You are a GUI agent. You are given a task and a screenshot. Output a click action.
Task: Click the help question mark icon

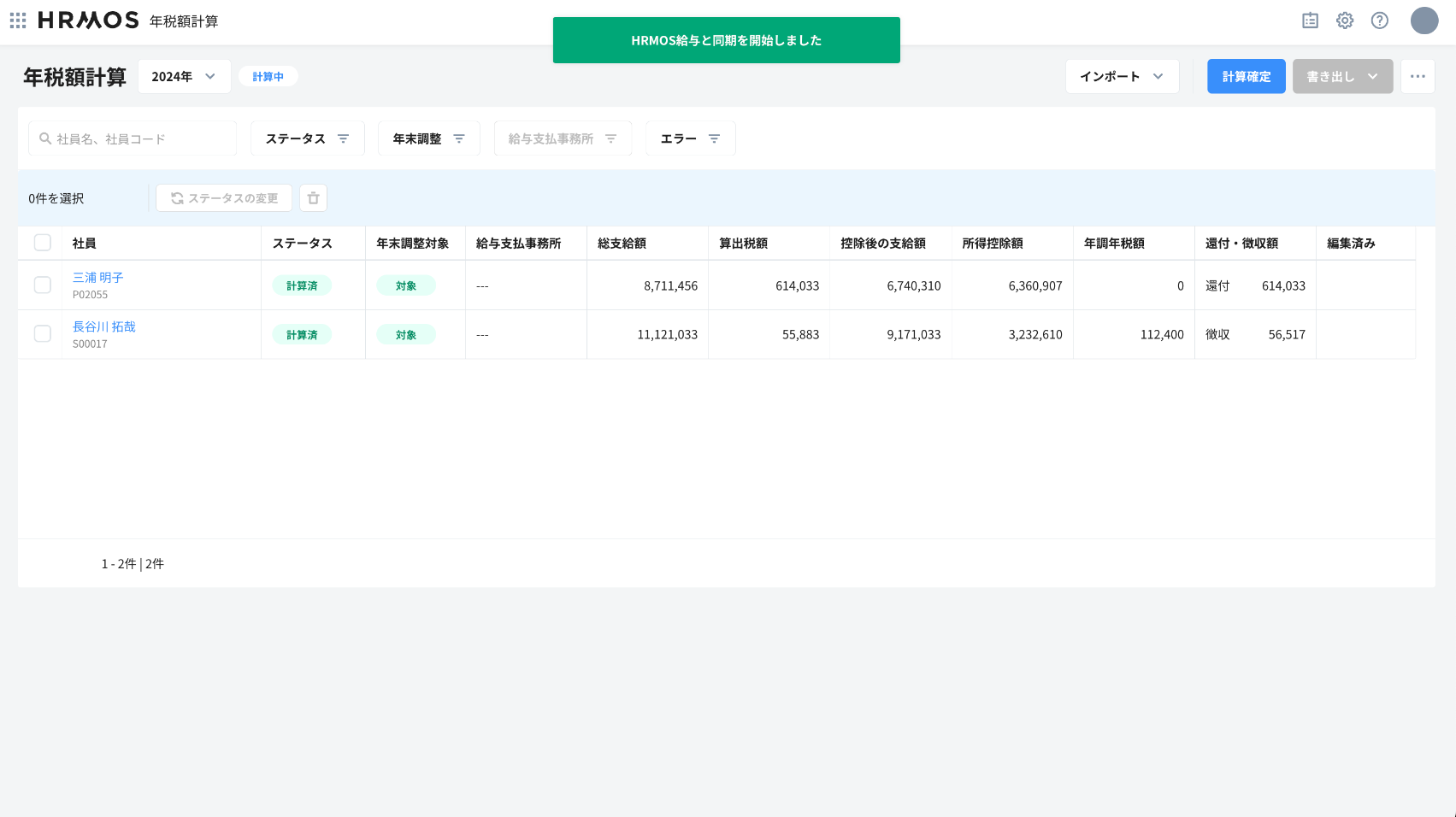coord(1380,21)
